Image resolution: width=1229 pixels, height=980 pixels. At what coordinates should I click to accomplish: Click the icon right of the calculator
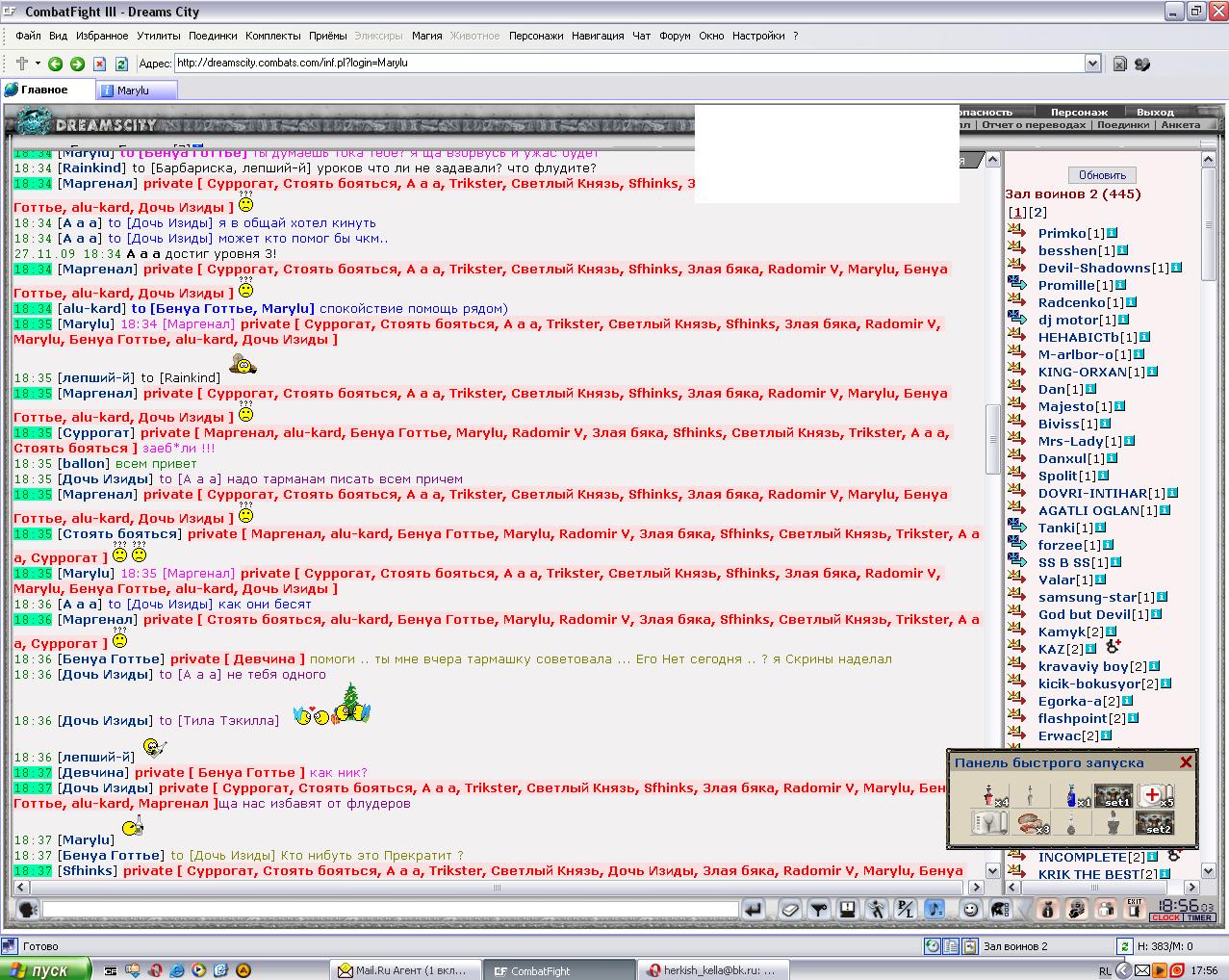(1142, 64)
